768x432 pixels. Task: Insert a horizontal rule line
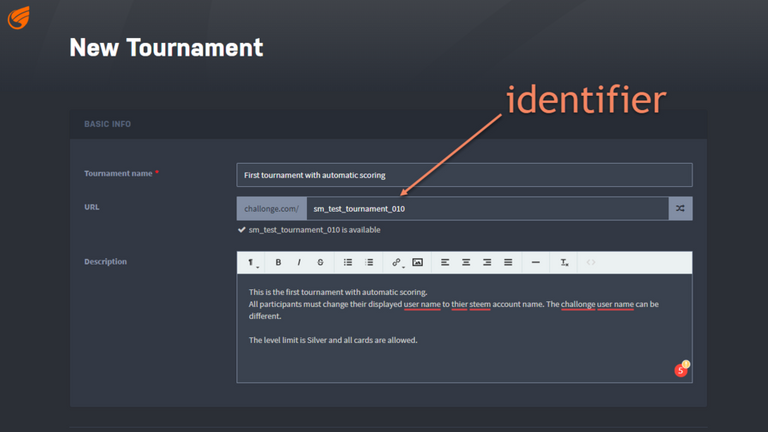click(x=536, y=262)
